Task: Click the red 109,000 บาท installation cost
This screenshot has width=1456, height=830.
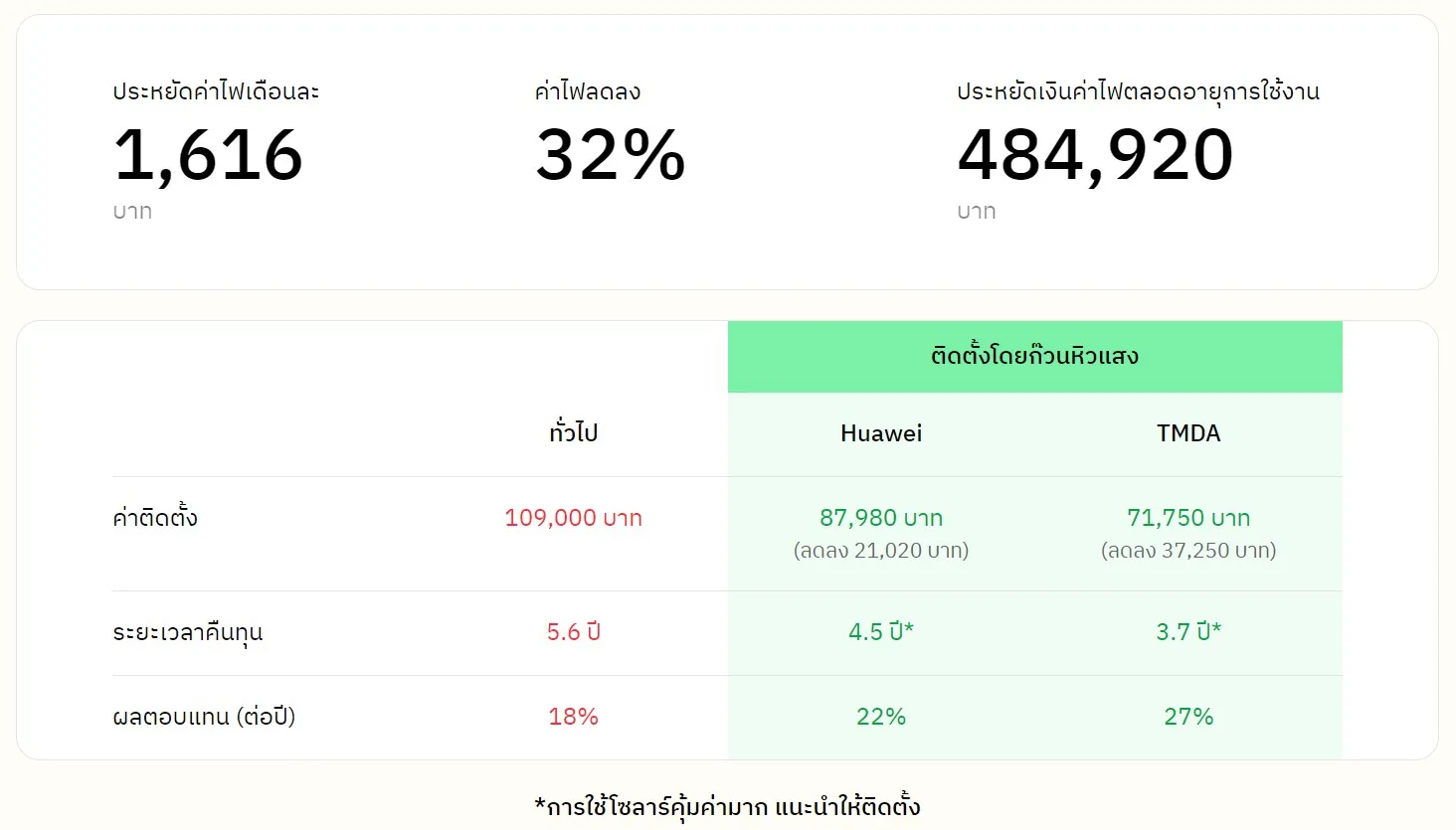Action: (573, 518)
